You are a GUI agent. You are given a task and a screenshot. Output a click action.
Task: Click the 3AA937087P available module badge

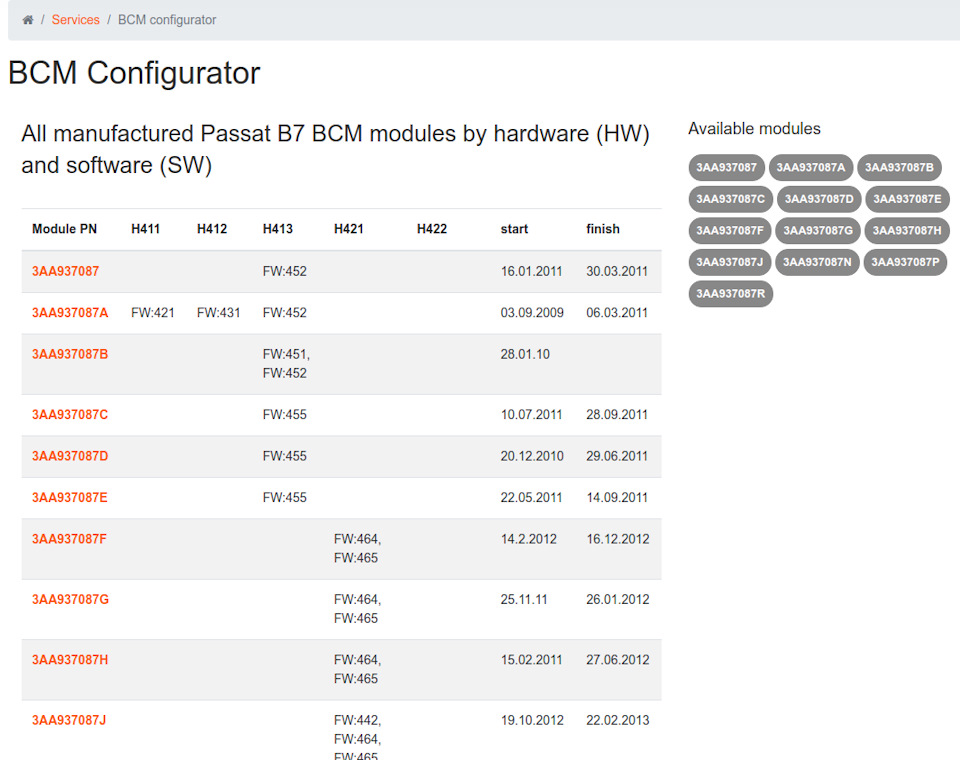point(905,262)
